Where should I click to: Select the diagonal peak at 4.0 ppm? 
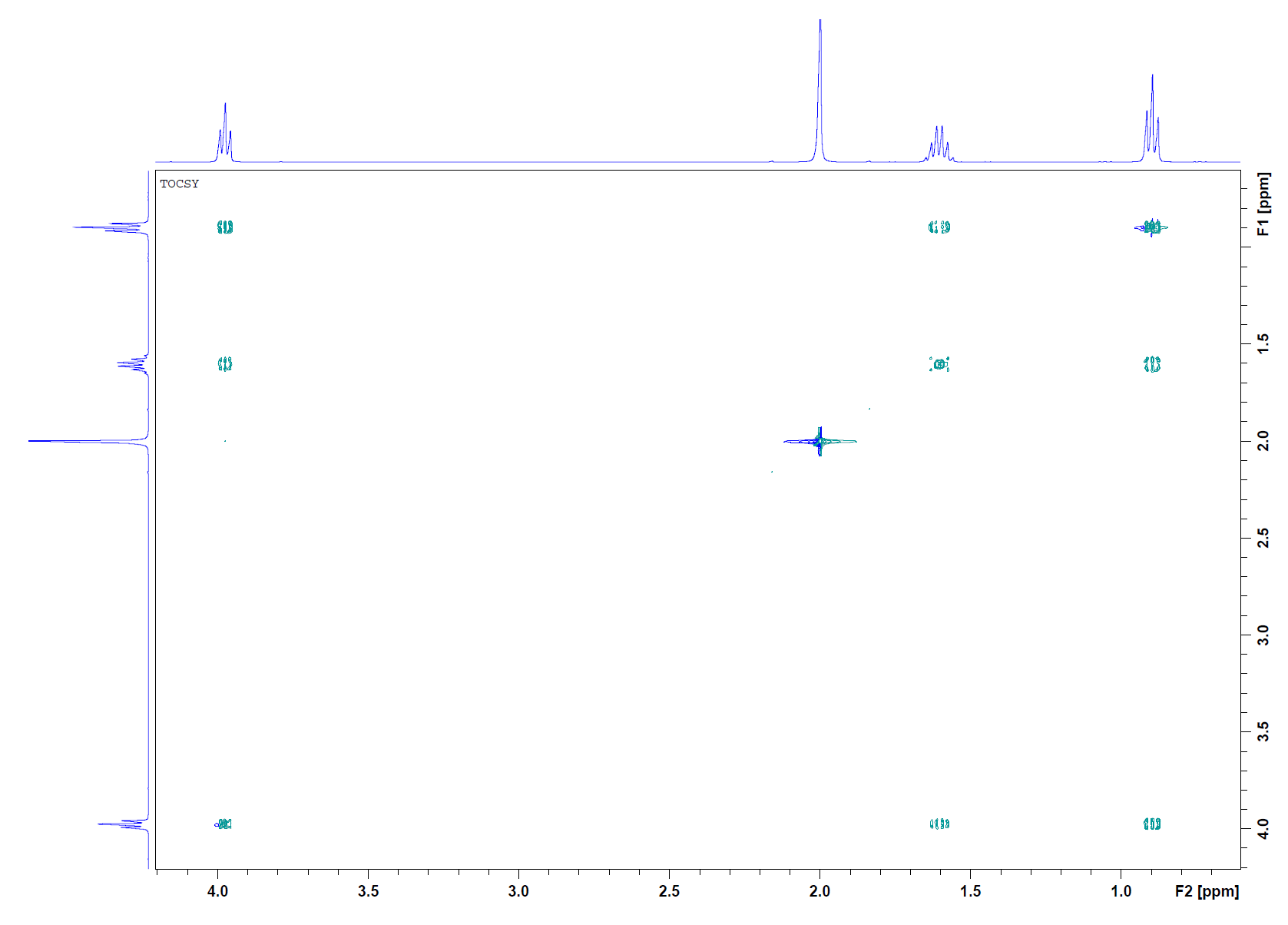[224, 824]
